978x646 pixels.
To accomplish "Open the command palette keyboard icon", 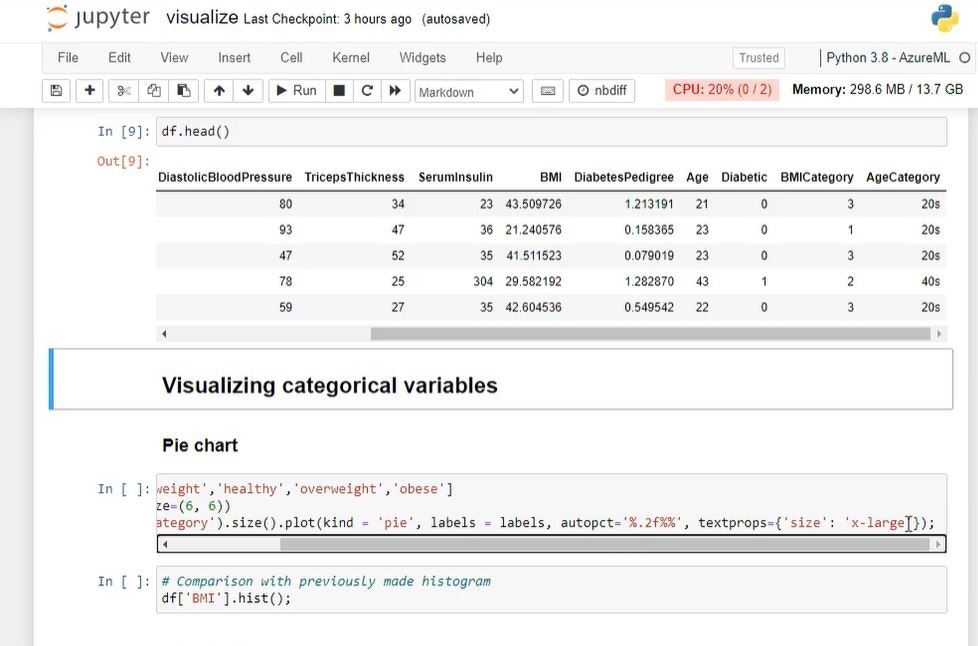I will [x=547, y=91].
